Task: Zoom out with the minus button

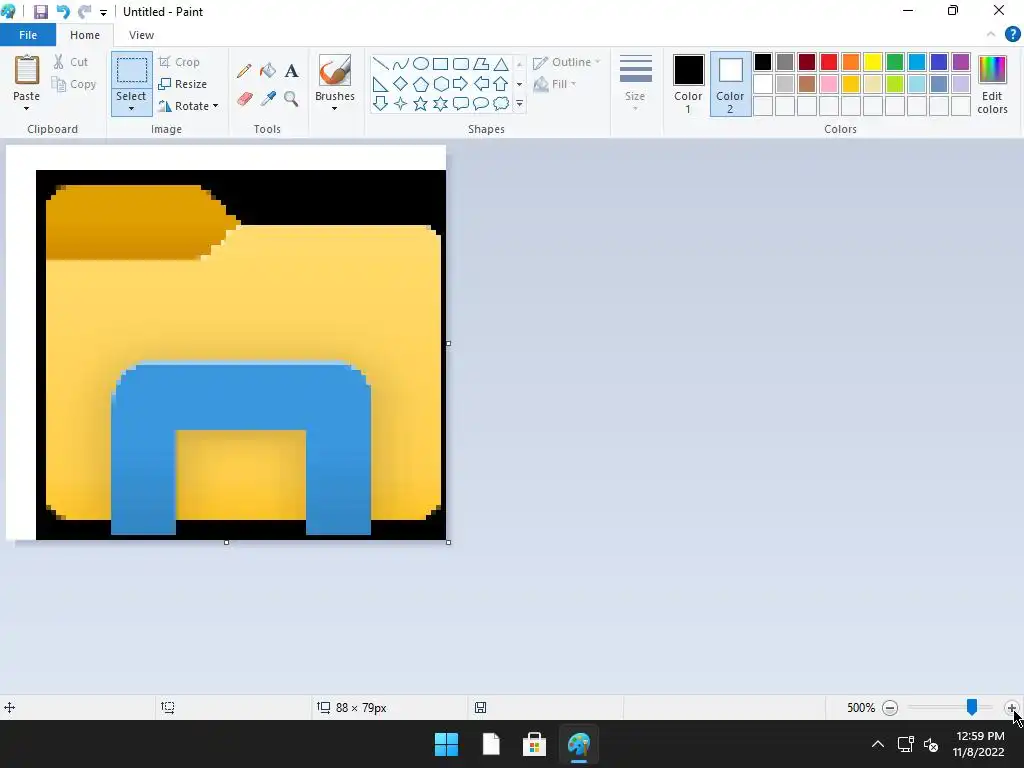Action: [889, 707]
